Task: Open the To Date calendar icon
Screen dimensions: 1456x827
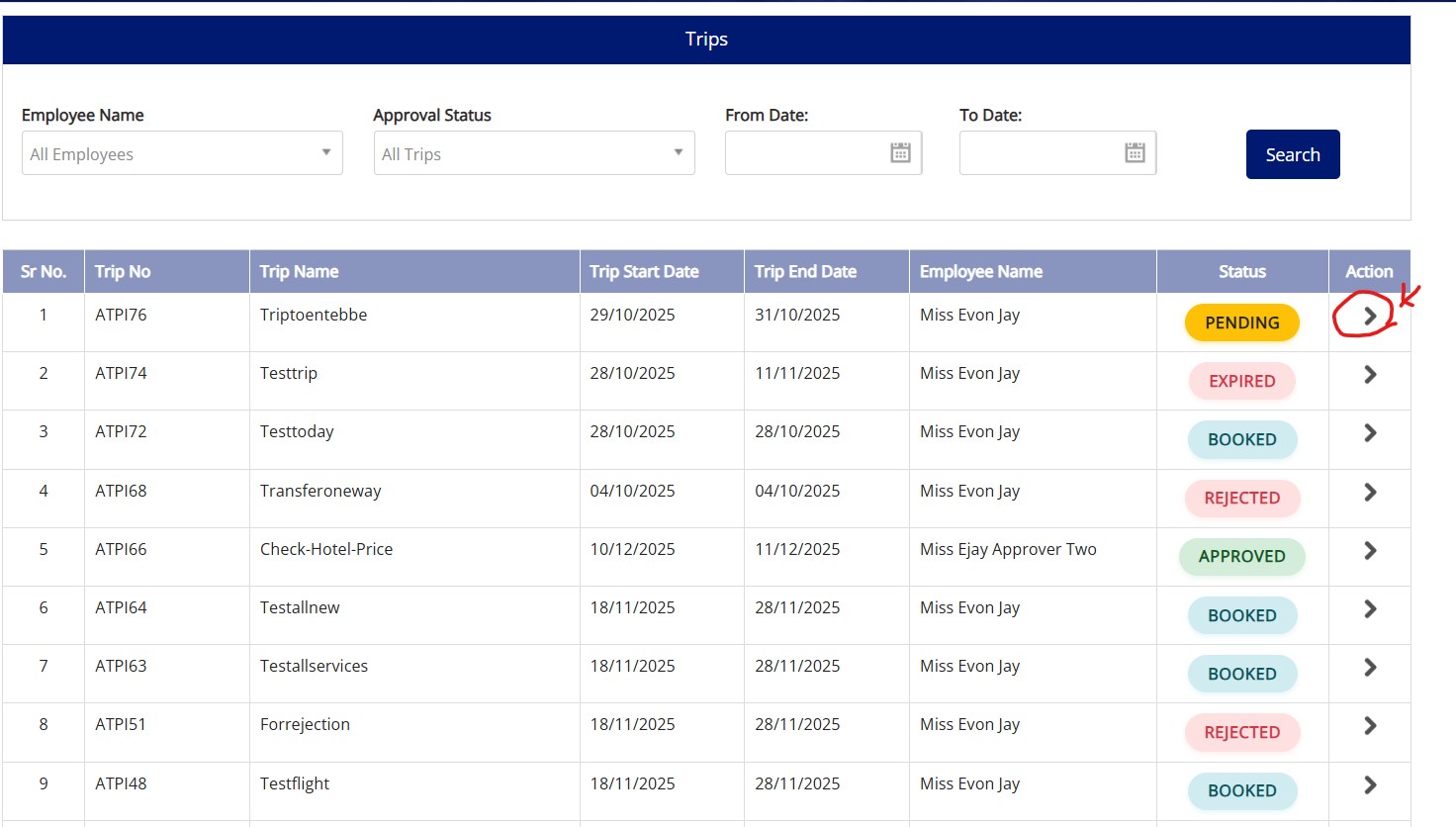Action: (x=1135, y=153)
